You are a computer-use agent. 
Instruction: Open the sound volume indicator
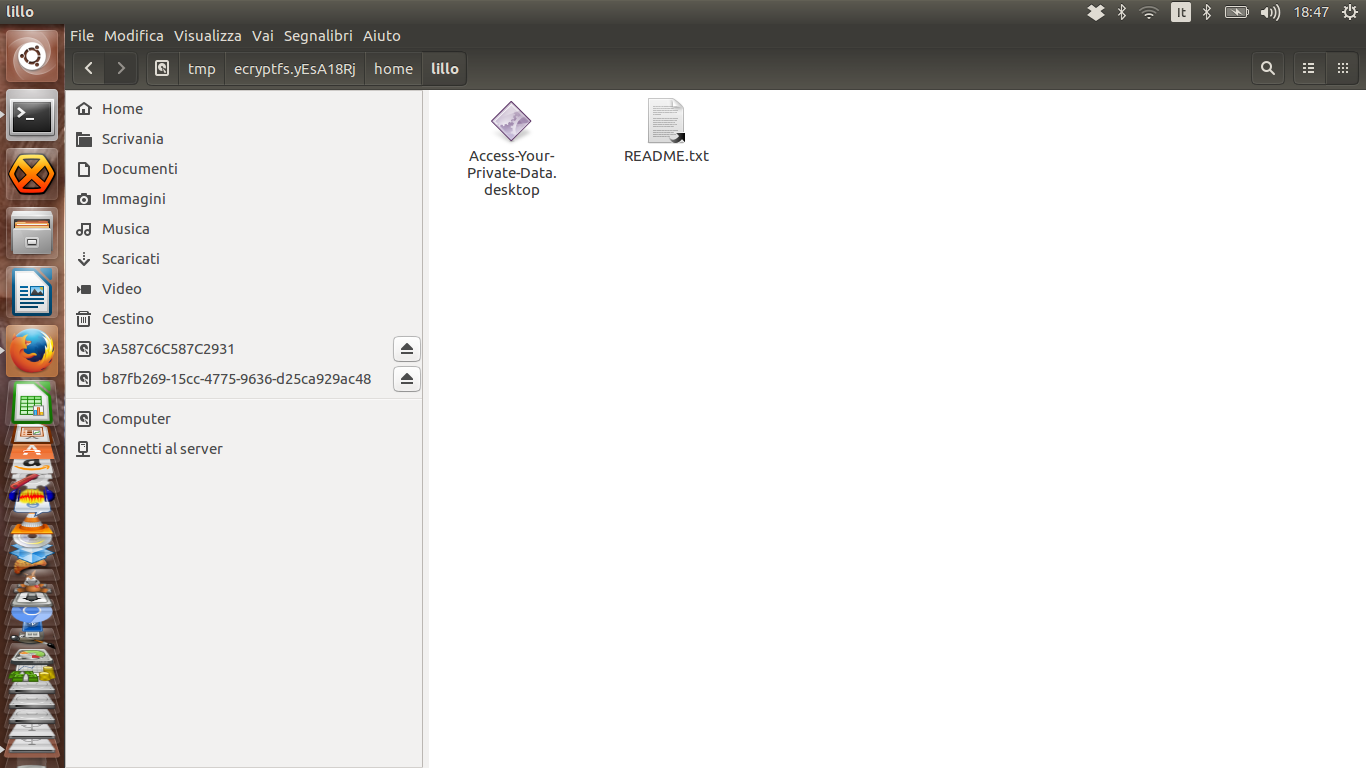click(x=1270, y=12)
